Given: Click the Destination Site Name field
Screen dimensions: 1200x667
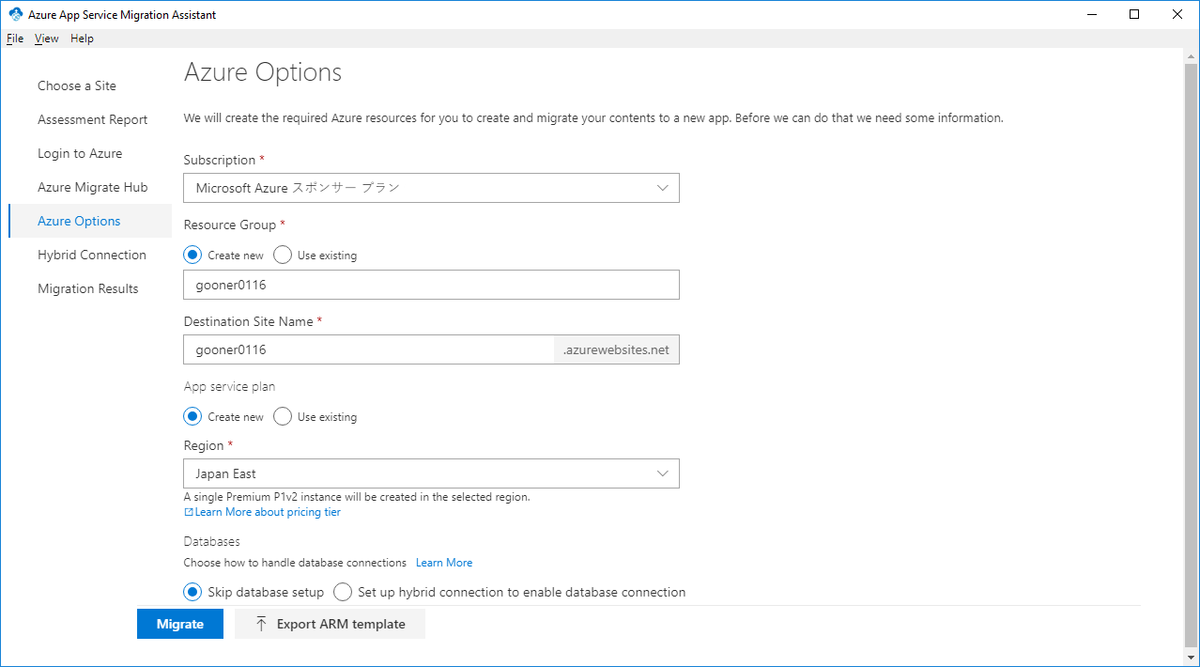Looking at the screenshot, I should click(368, 350).
